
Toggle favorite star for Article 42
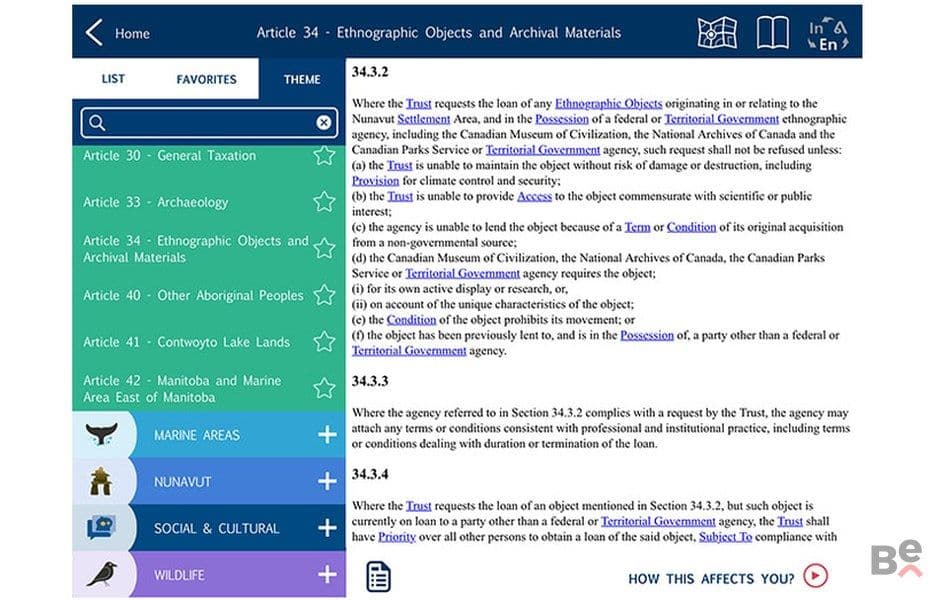(x=324, y=388)
